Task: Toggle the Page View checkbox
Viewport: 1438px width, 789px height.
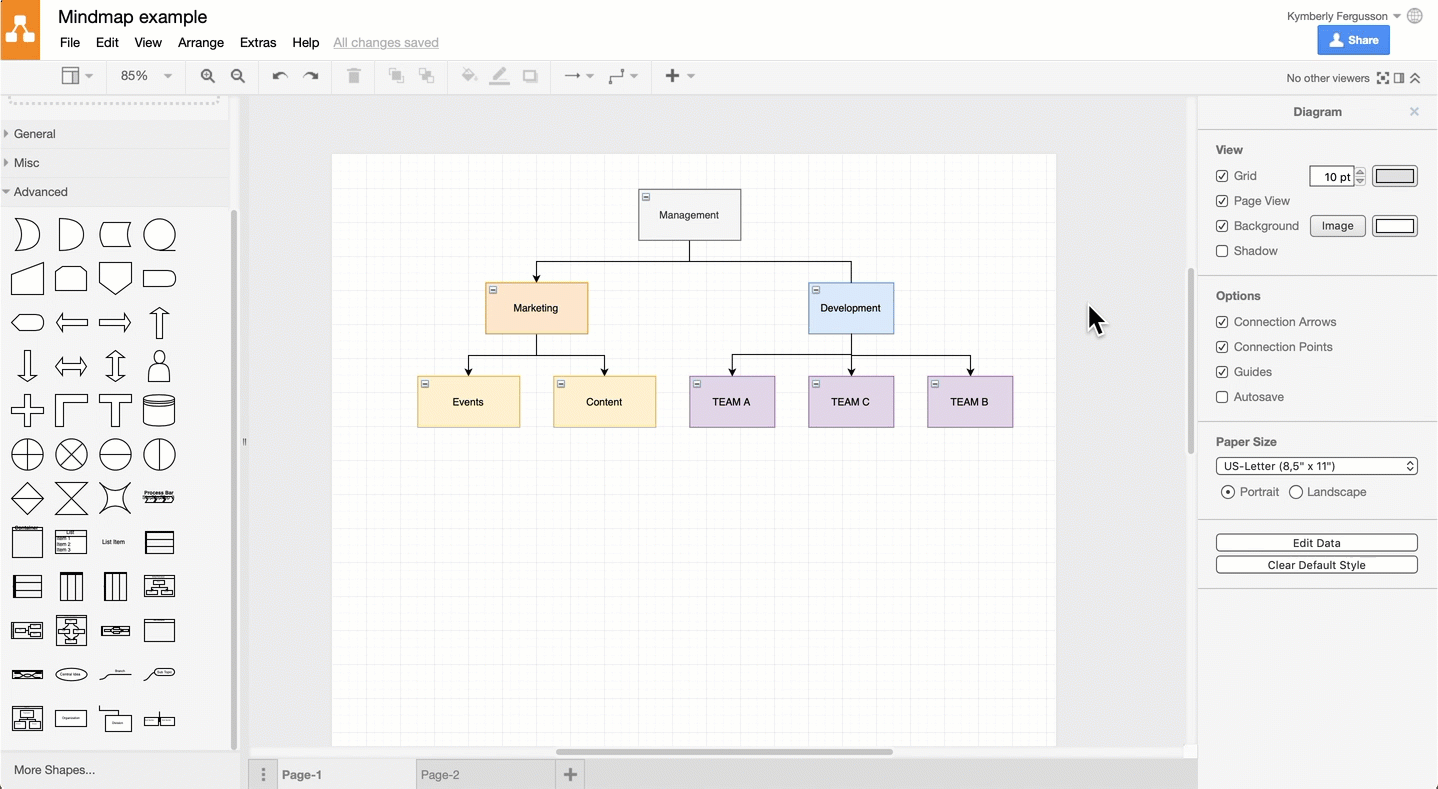Action: [1222, 201]
